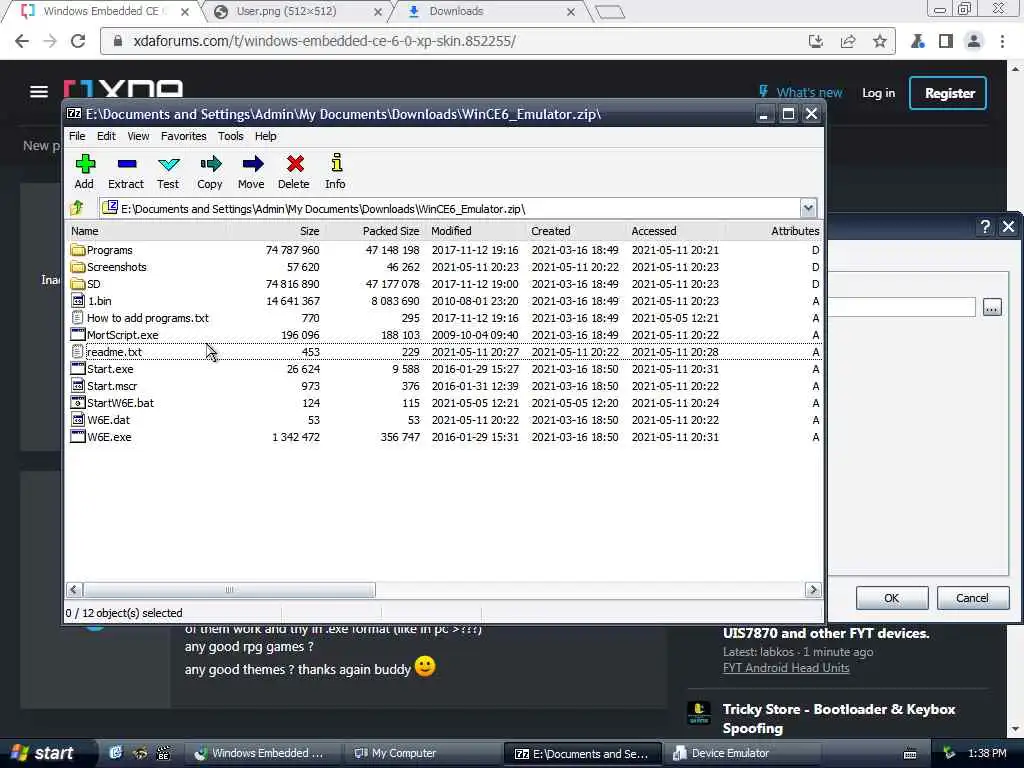
Task: Select the MortScript.exe file icon
Action: 78,335
